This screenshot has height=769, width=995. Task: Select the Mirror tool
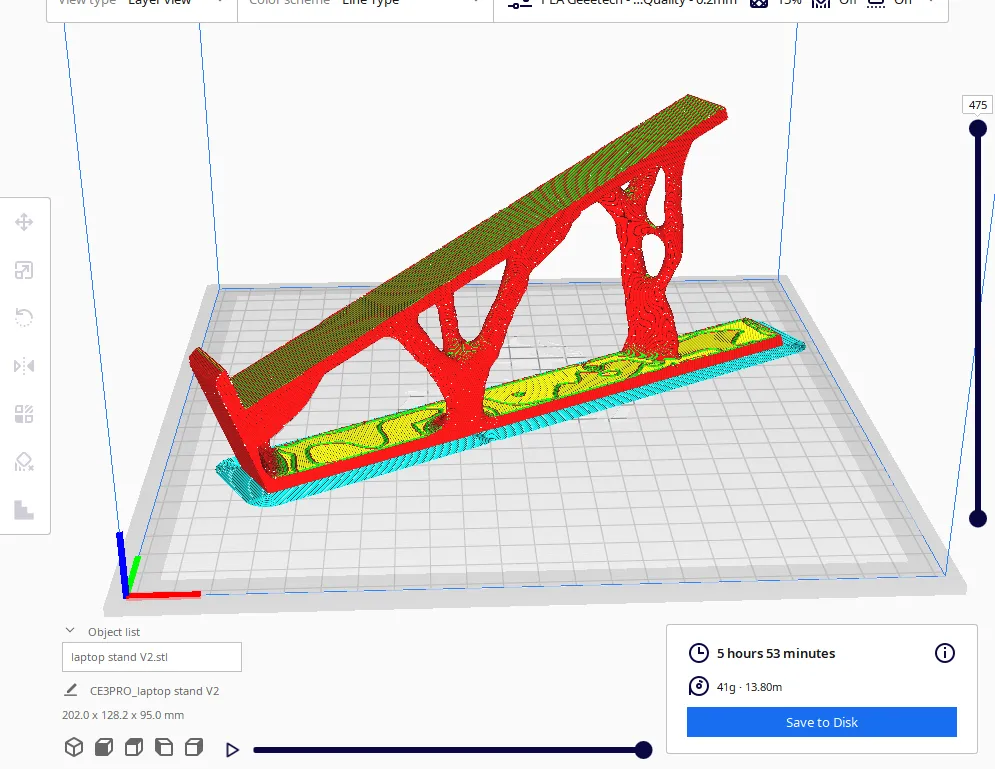click(x=24, y=366)
